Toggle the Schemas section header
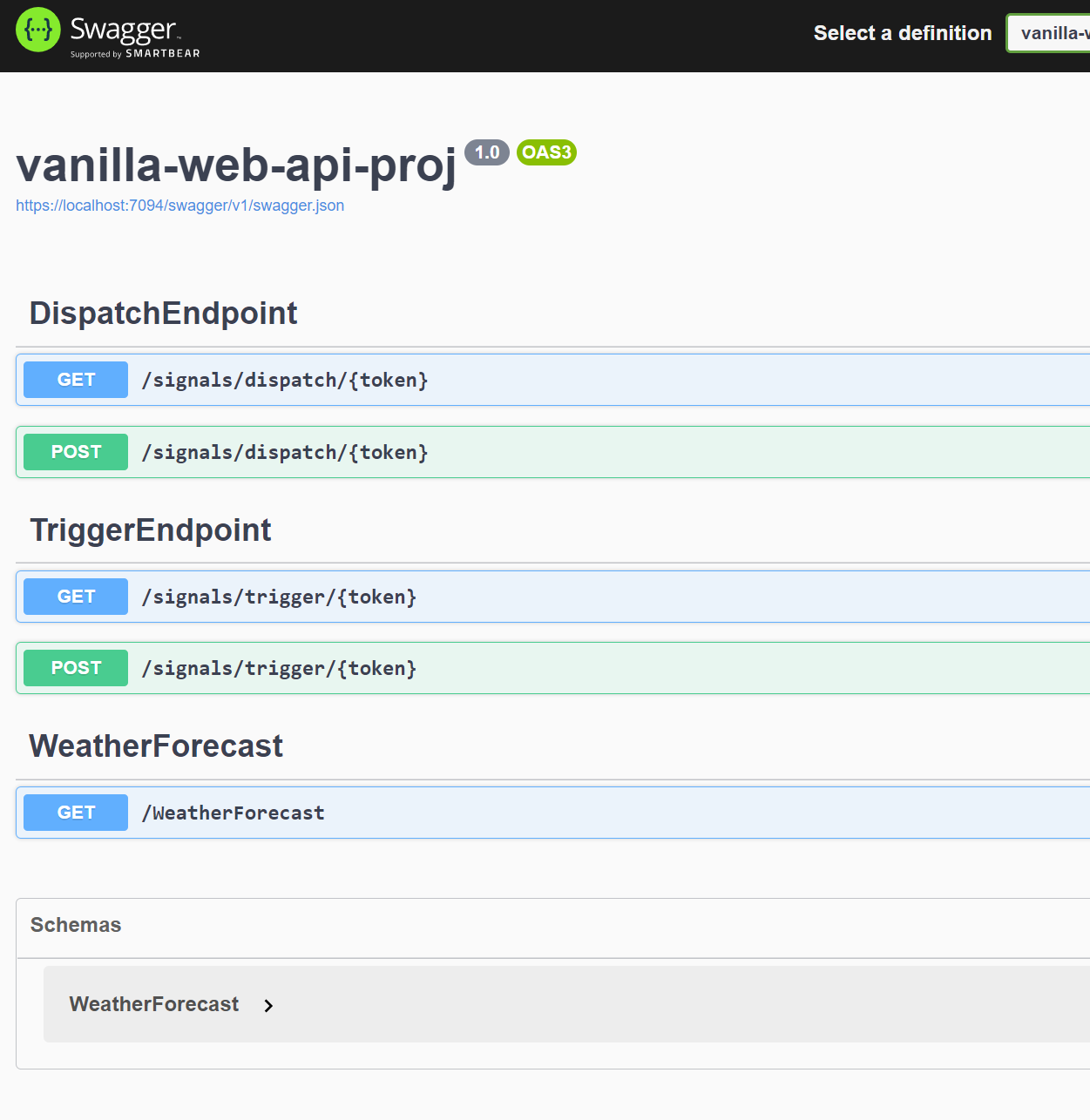The height and width of the screenshot is (1120, 1090). [552, 925]
